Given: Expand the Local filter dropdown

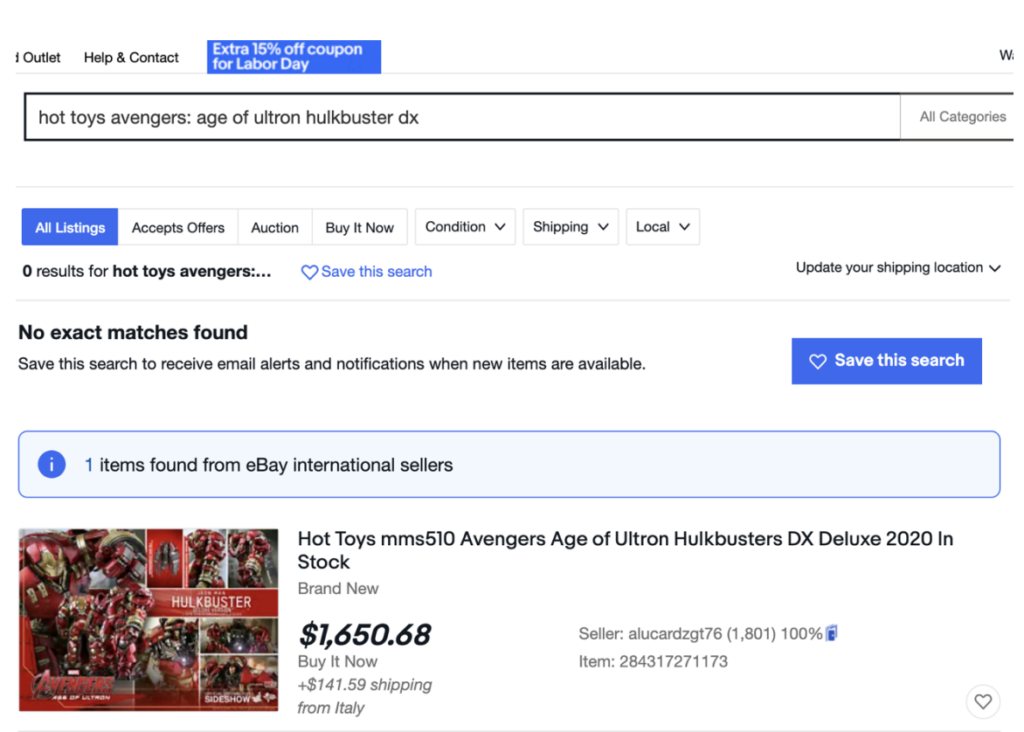Looking at the screenshot, I should click(662, 227).
